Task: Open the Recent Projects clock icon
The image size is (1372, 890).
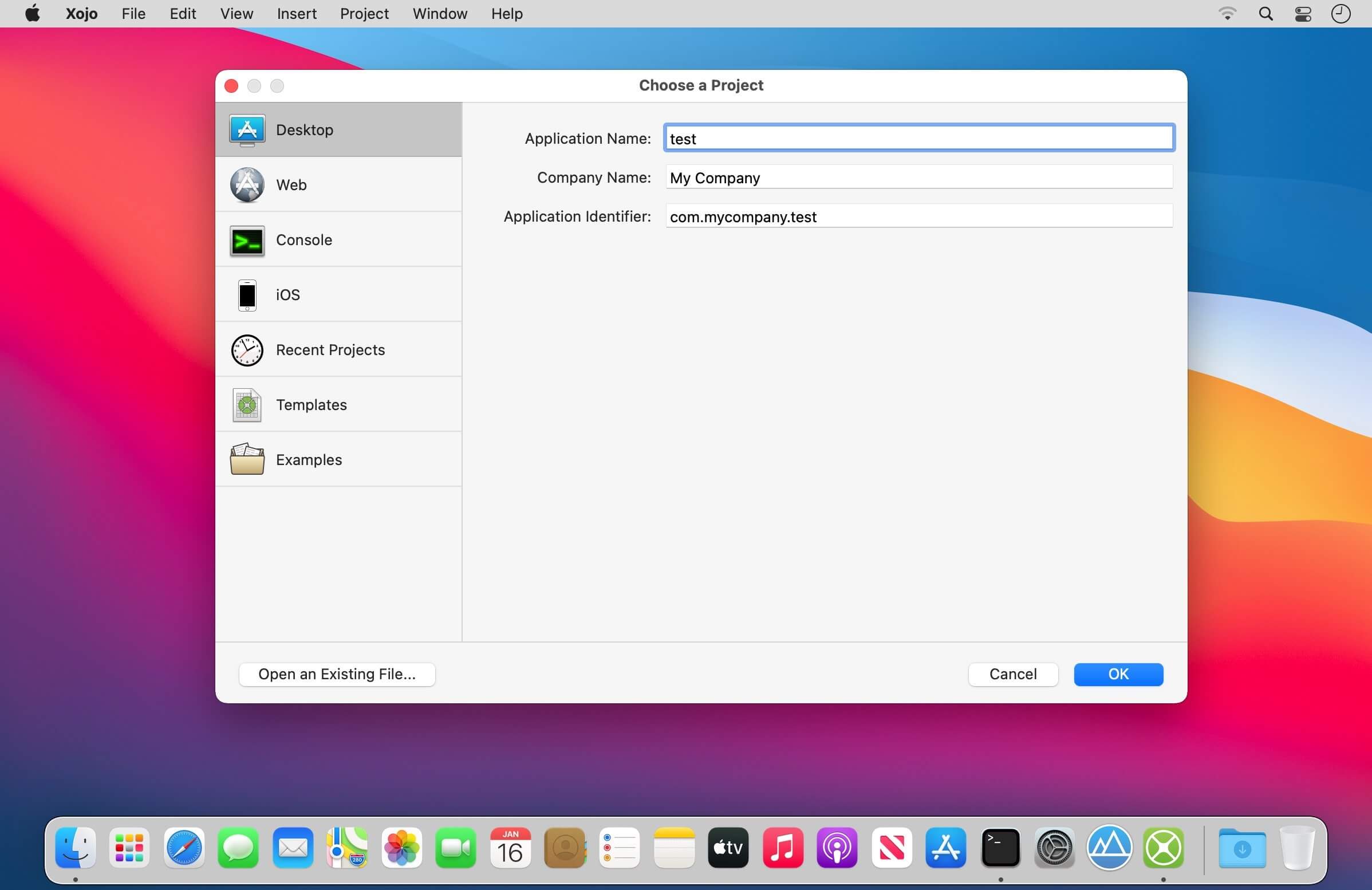Action: click(247, 350)
